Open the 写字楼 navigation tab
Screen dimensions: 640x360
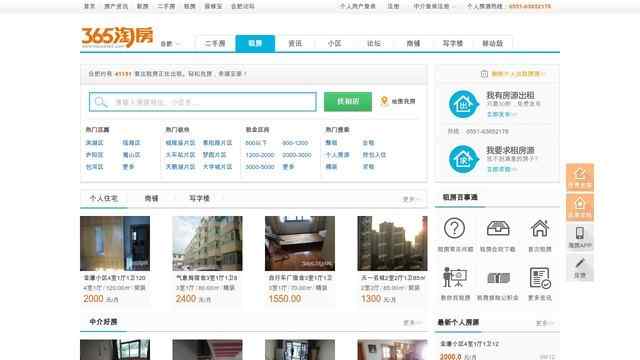[453, 43]
